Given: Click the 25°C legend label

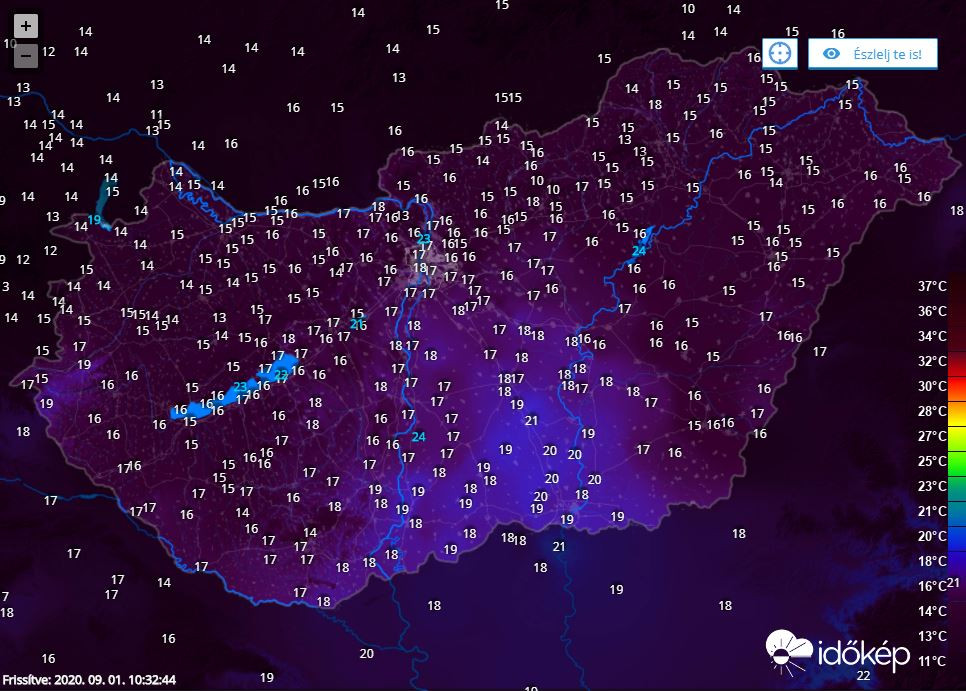Looking at the screenshot, I should tap(932, 461).
